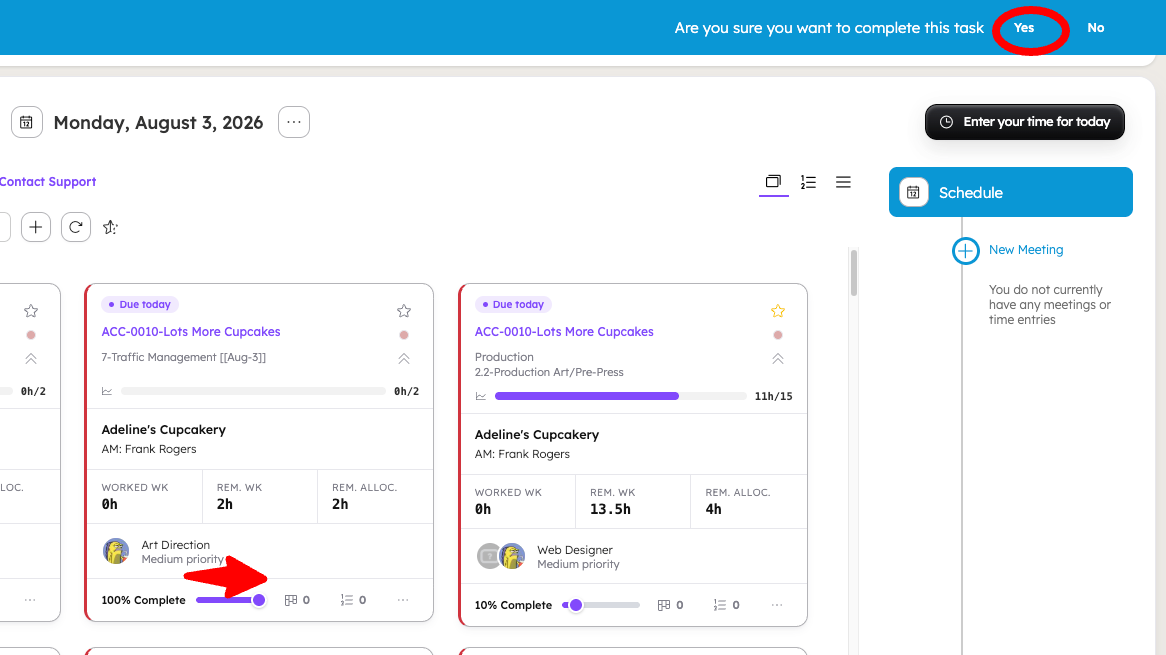Click the status dot on Production card
Image resolution: width=1166 pixels, height=655 pixels.
tap(778, 335)
